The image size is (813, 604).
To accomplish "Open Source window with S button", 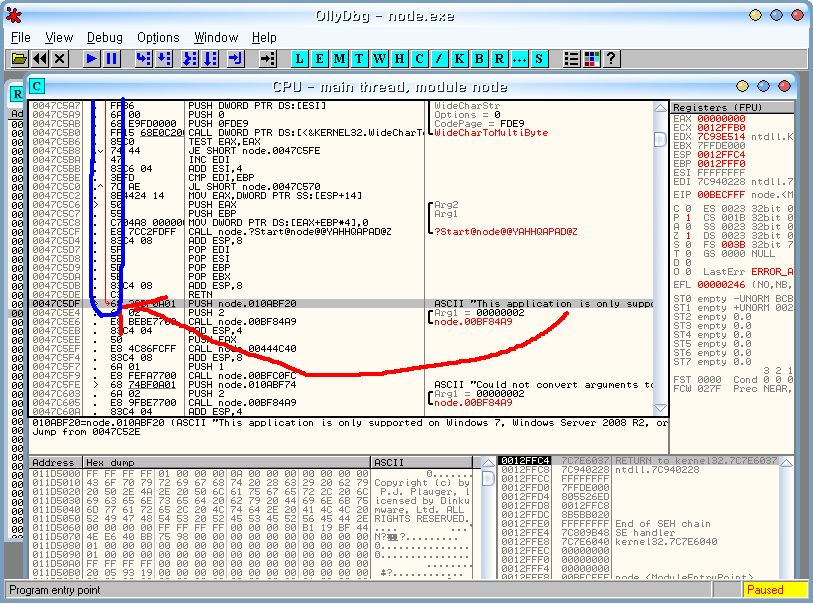I will [x=539, y=59].
